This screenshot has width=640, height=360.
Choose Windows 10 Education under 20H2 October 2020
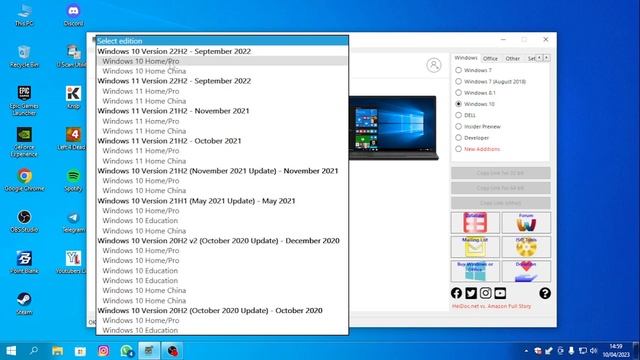coord(222,330)
